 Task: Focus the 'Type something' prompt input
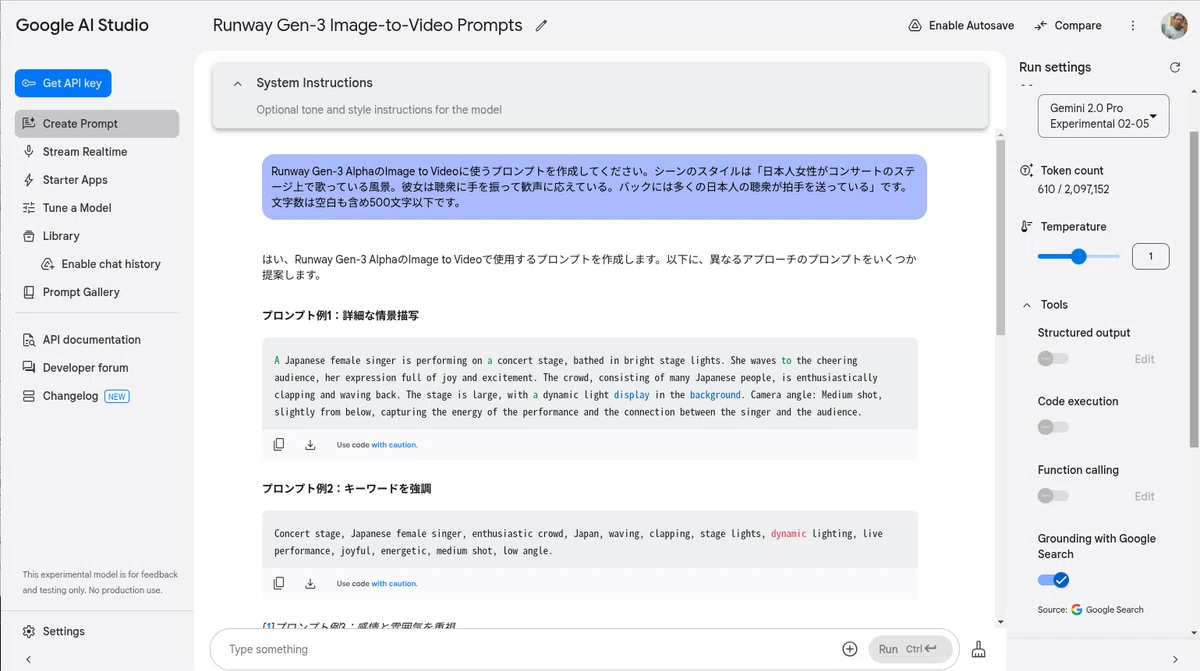(x=530, y=649)
